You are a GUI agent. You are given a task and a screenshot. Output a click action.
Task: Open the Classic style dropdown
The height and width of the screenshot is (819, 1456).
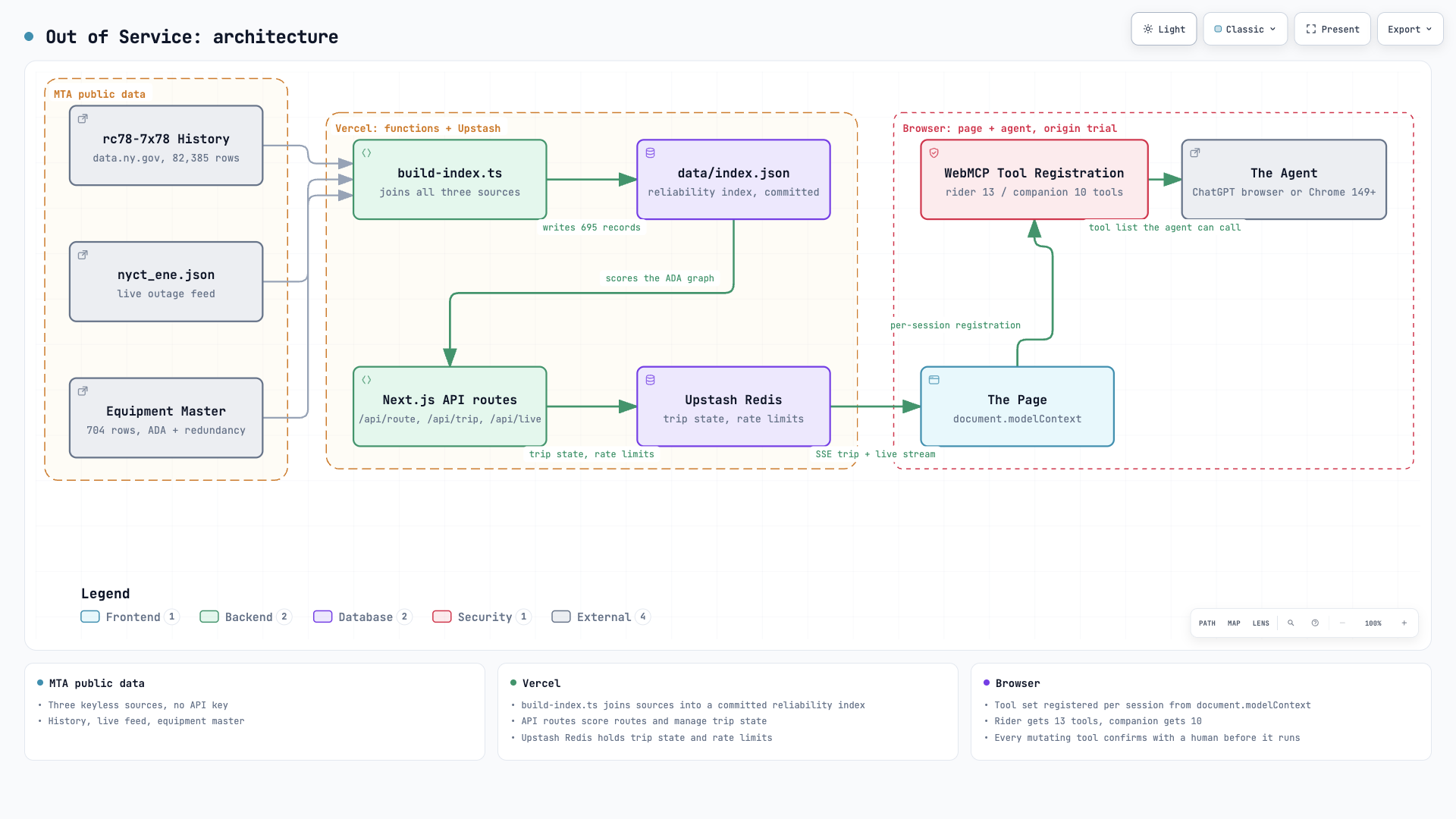[1245, 29]
